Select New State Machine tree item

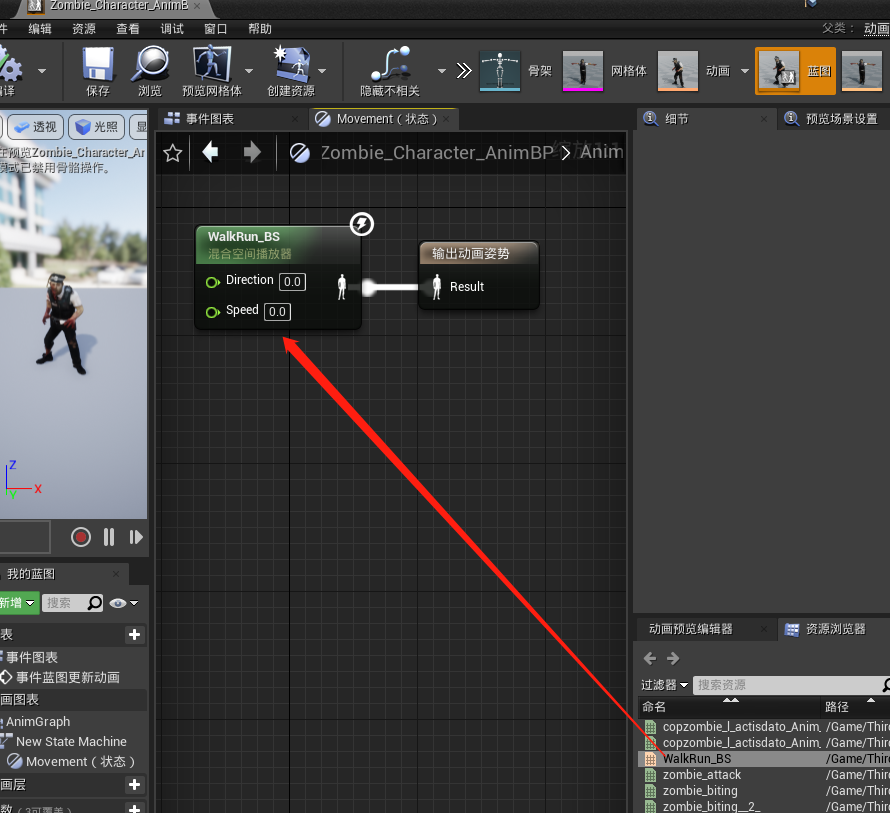tap(71, 741)
